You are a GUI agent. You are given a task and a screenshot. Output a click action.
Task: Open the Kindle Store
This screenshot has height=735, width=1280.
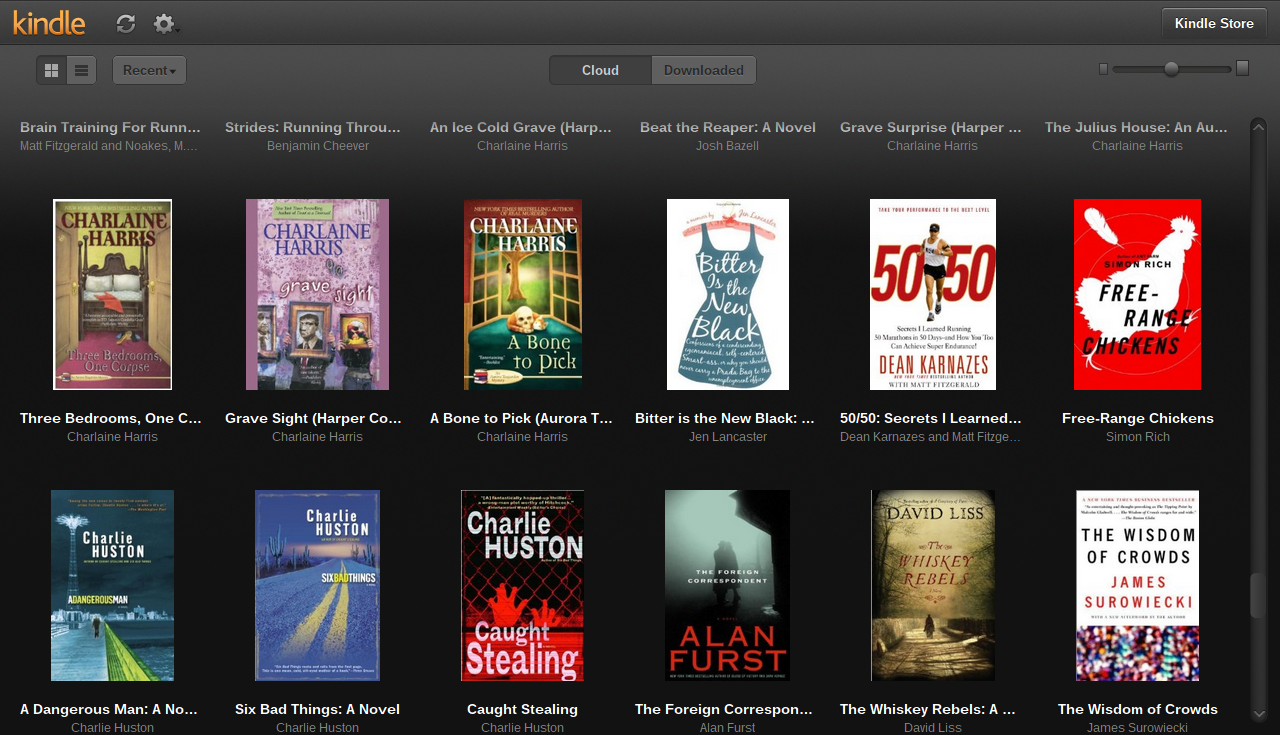[1214, 23]
